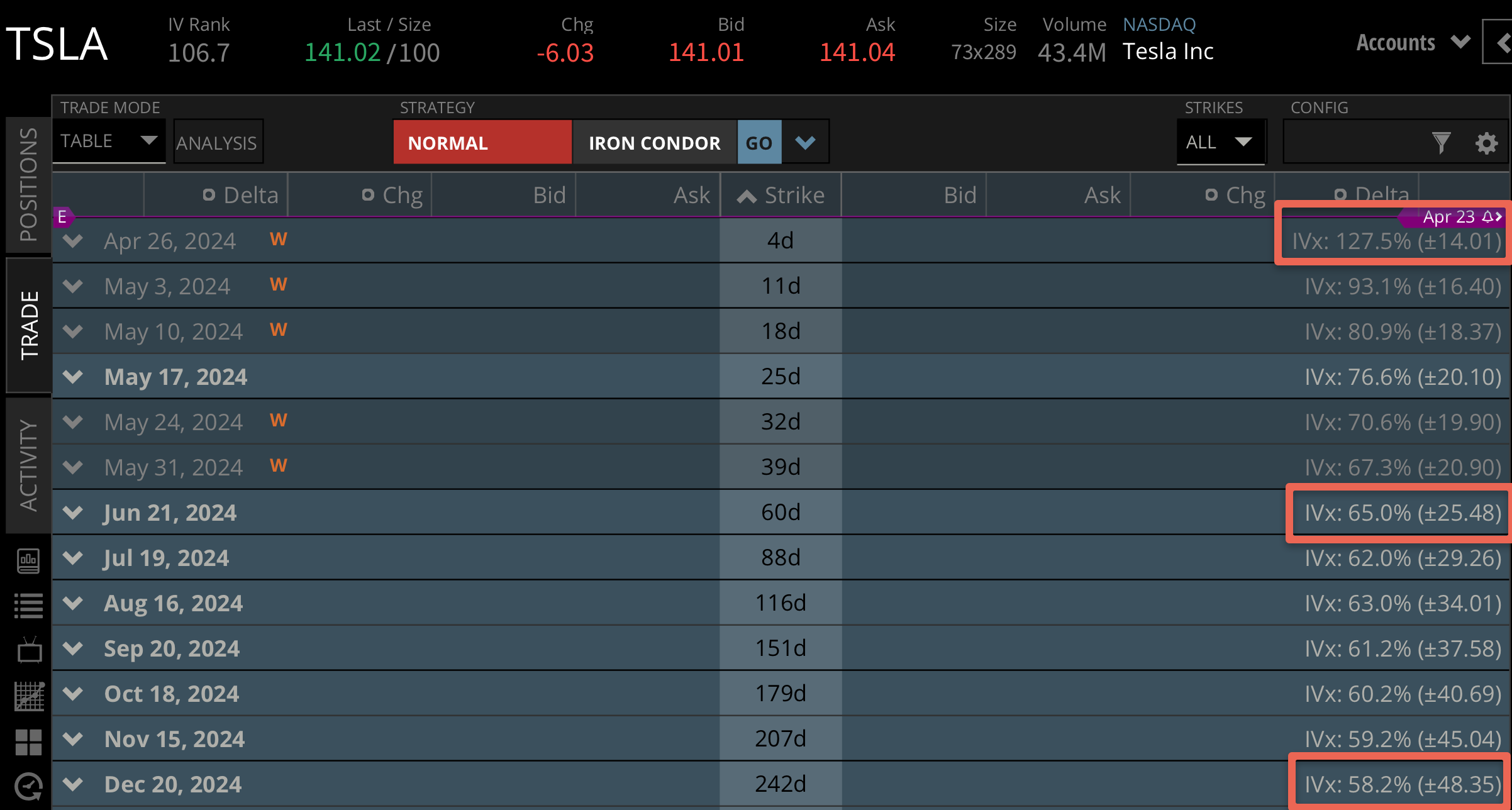
Task: Open the TABLE trade mode dropdown
Action: tap(108, 141)
